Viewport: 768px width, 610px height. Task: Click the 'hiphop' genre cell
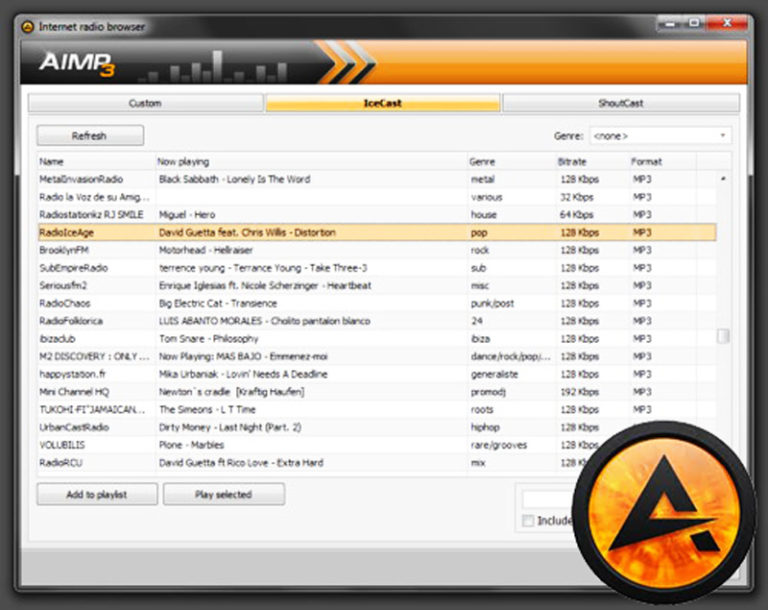(x=485, y=427)
